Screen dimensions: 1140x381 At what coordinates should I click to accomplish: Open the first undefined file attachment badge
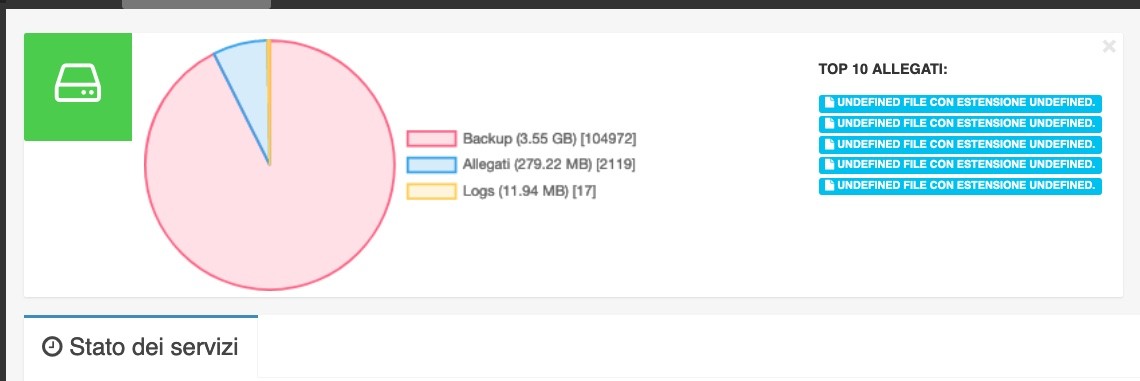[x=960, y=103]
